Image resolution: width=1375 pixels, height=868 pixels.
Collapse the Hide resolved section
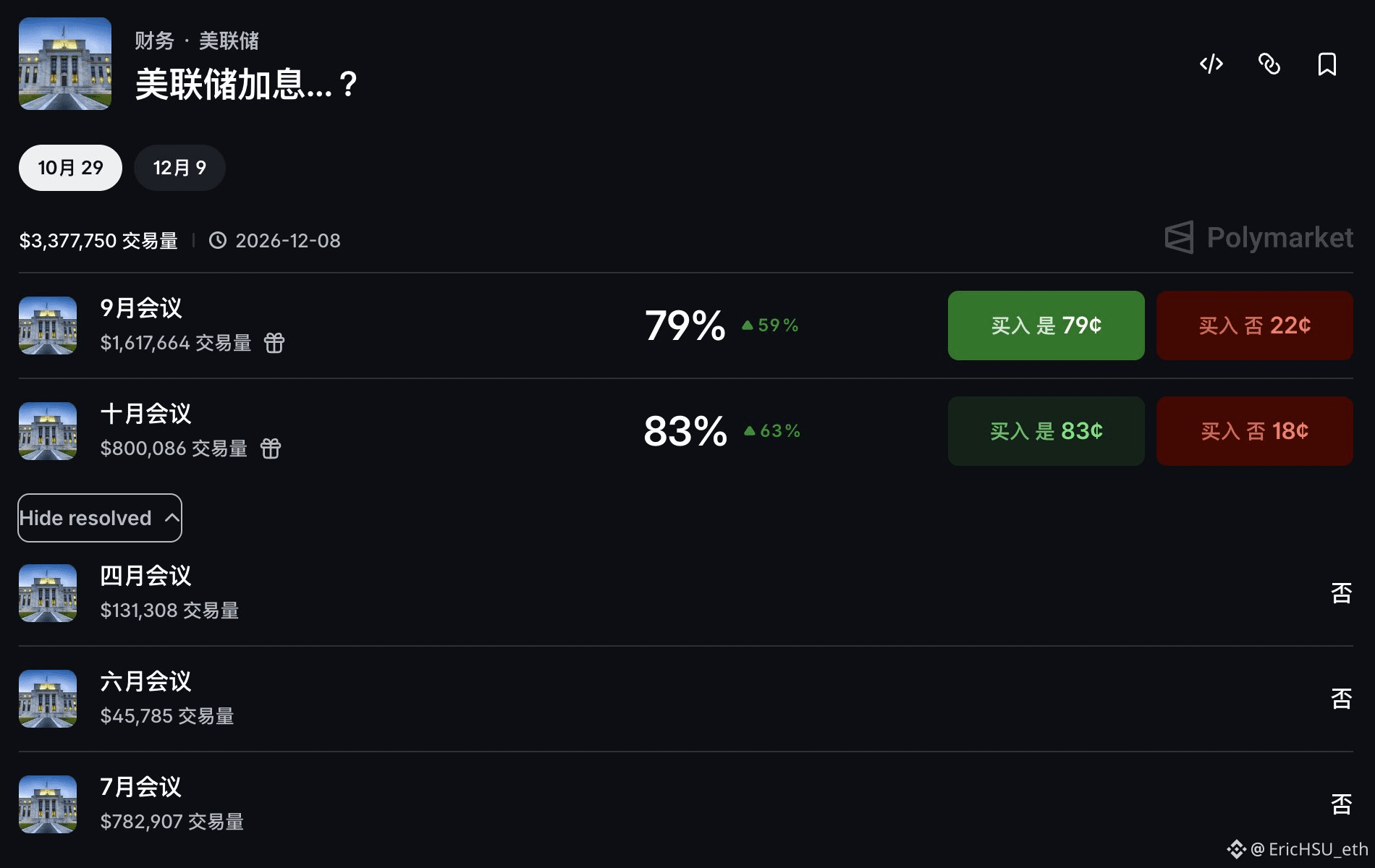(x=100, y=518)
